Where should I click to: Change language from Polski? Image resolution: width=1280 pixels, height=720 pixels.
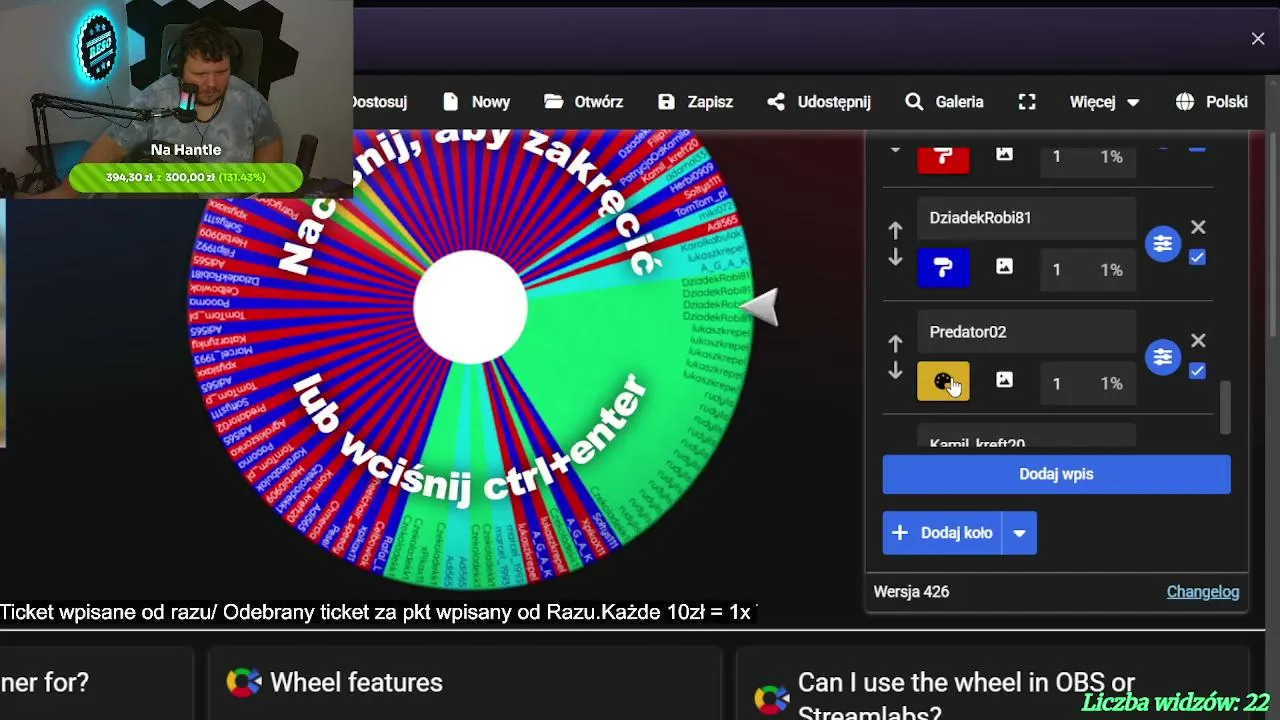click(1212, 102)
